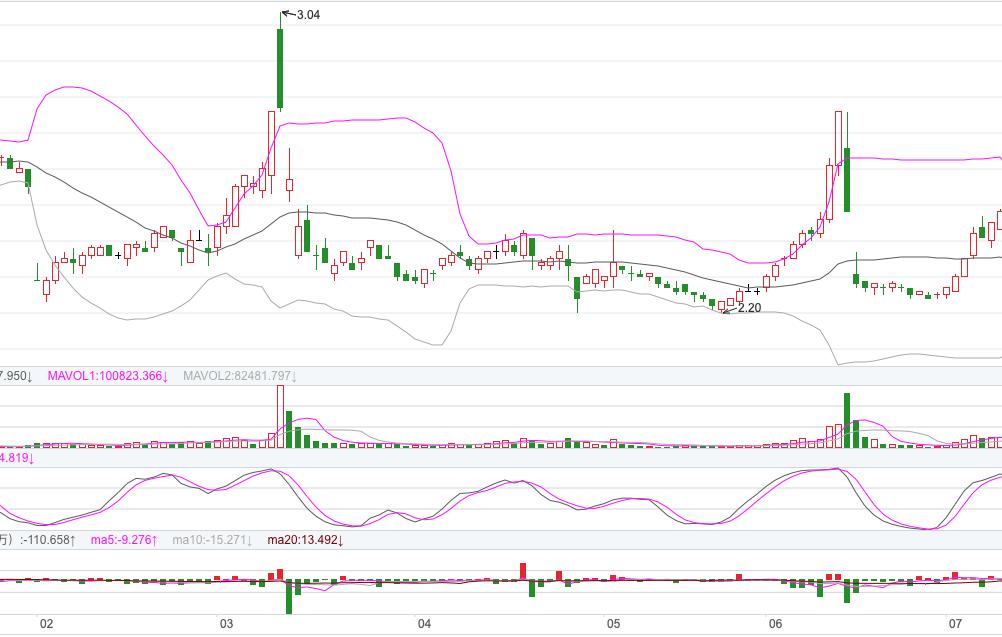This screenshot has height=637, width=1002.
Task: Select date label 07 on the time axis
Action: (x=955, y=624)
